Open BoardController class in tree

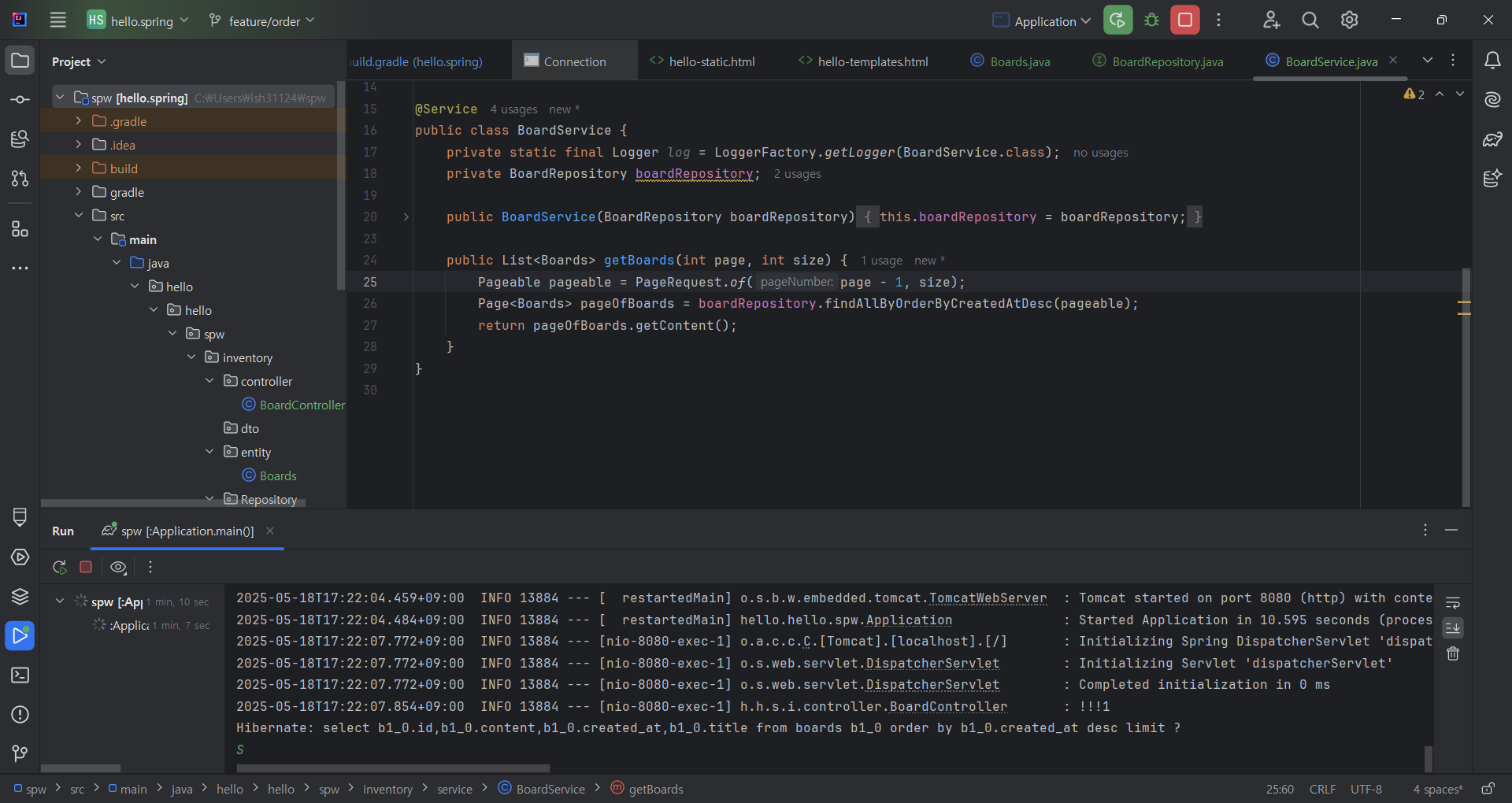point(294,405)
